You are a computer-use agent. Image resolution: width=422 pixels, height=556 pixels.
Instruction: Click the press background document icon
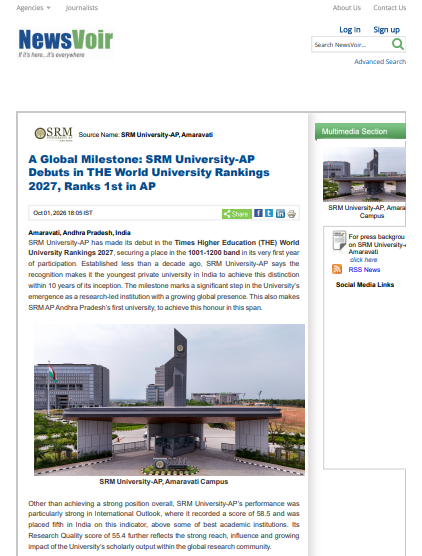pos(339,240)
